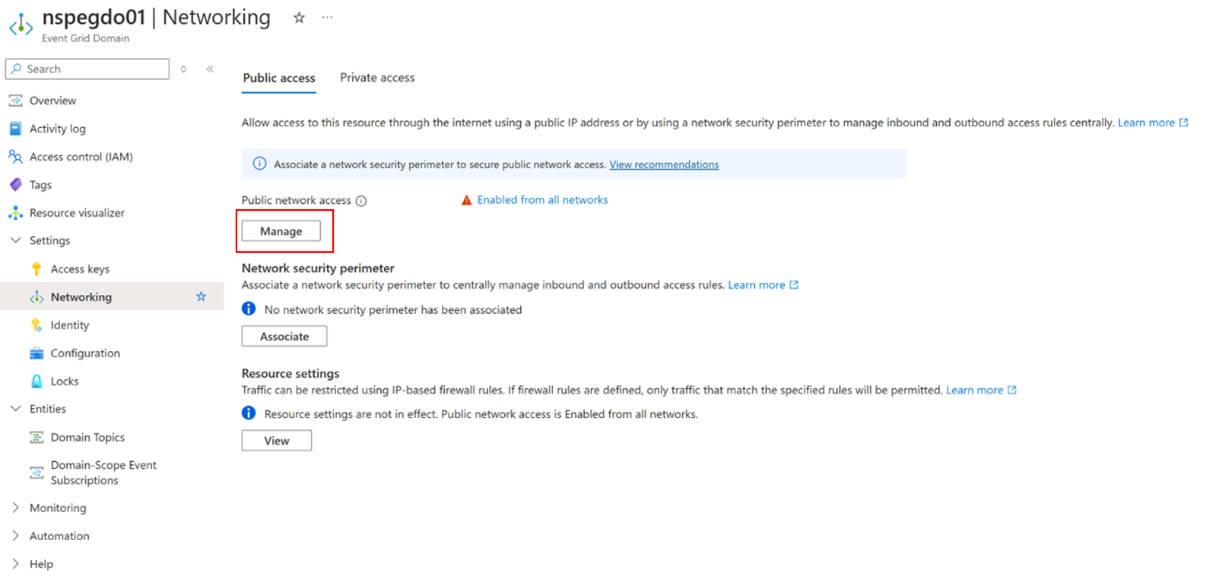Open the View recommendations link
Screen dimensions: 1212x586
664,164
